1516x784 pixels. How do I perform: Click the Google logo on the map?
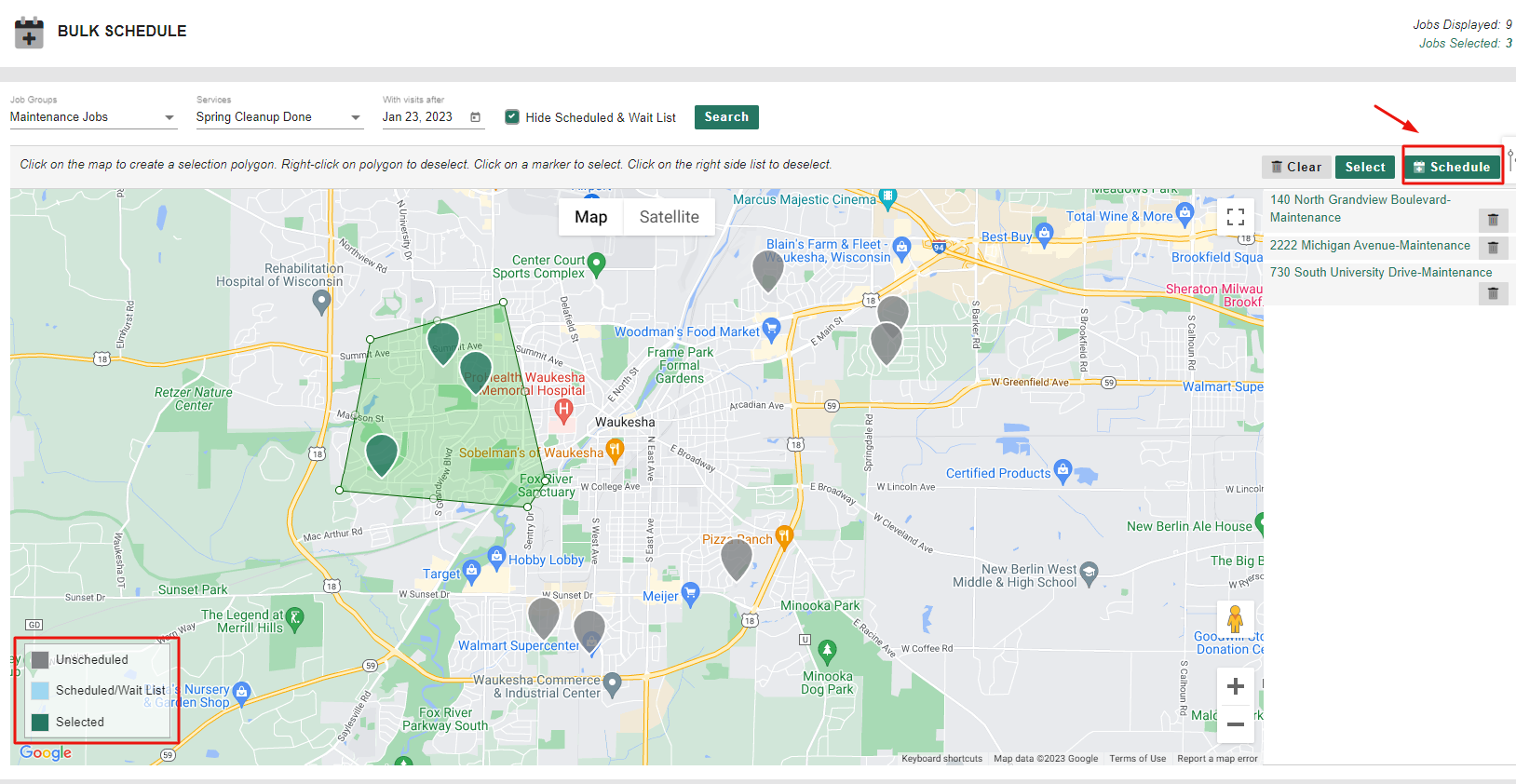(46, 753)
